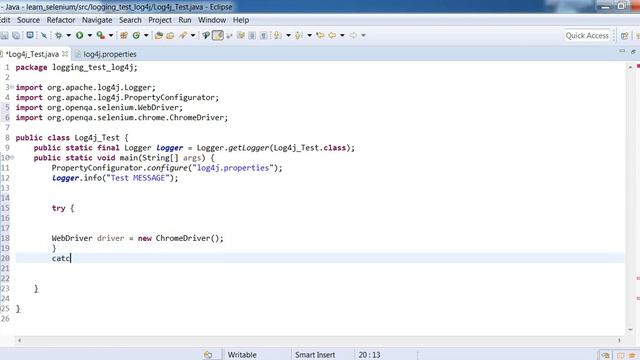Run the program with green Run button
This screenshot has width=640, height=360.
point(80,36)
